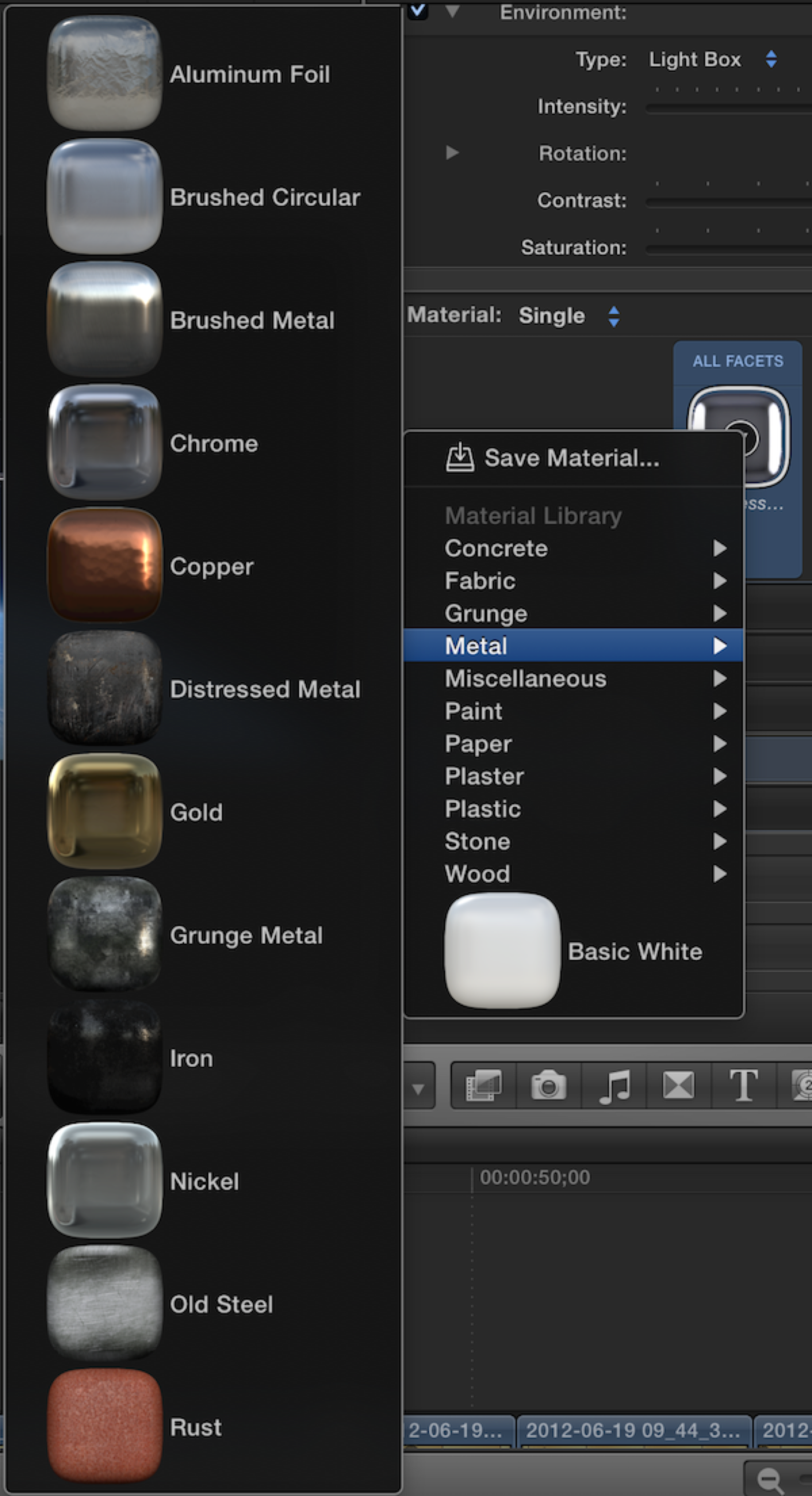Open the Titles browser T icon

tap(743, 1086)
